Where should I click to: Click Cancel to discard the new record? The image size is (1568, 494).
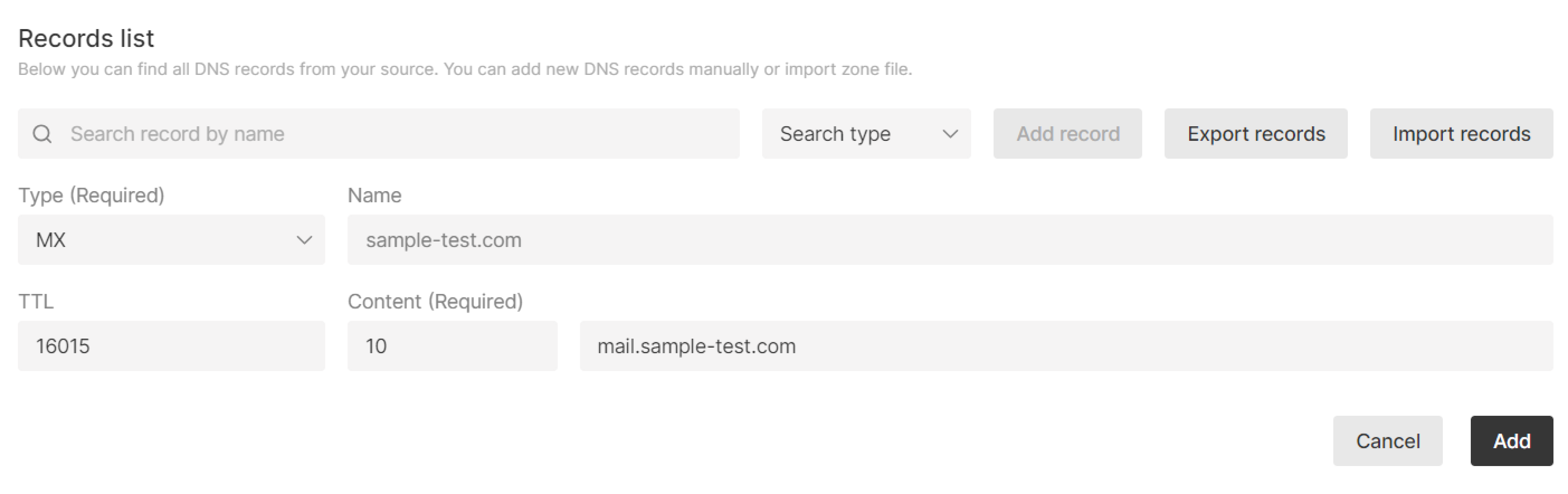1388,441
